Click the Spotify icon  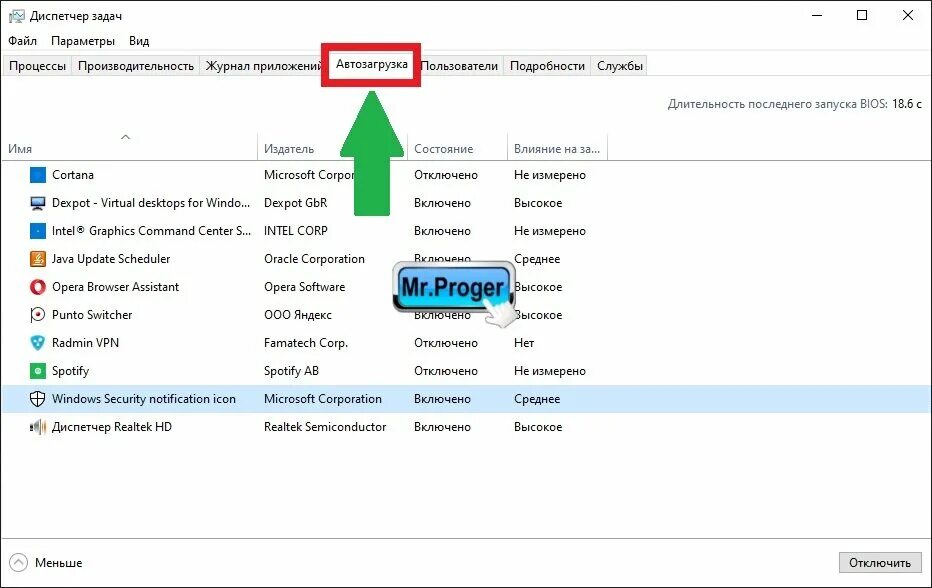37,371
